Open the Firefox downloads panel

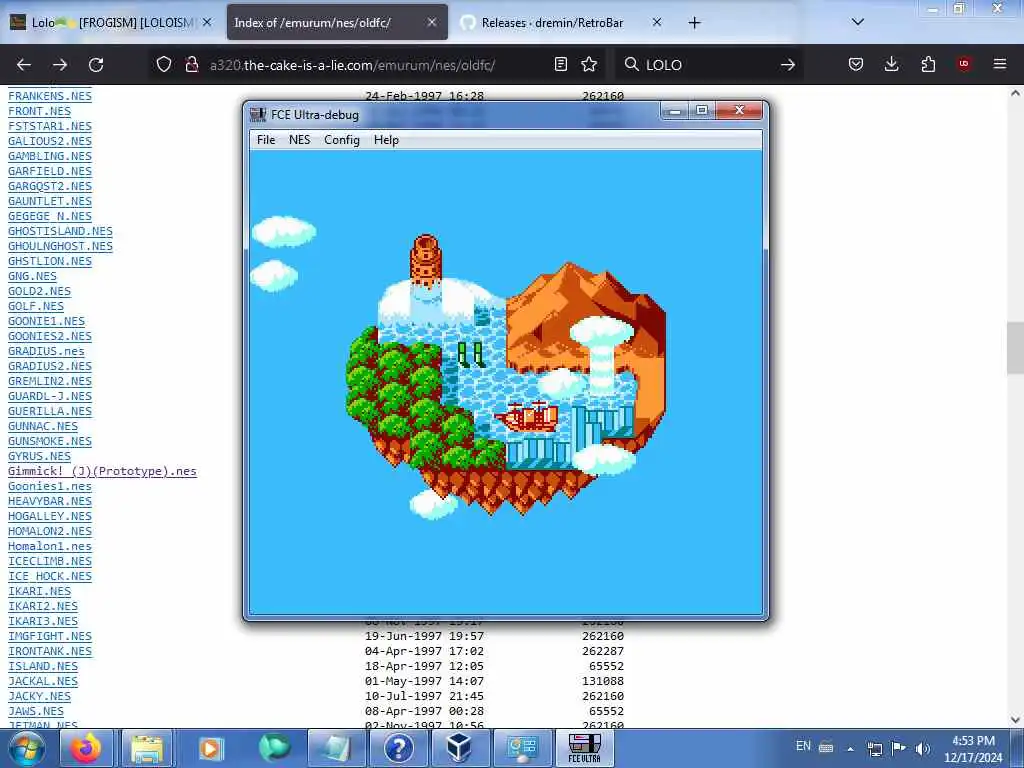click(891, 64)
